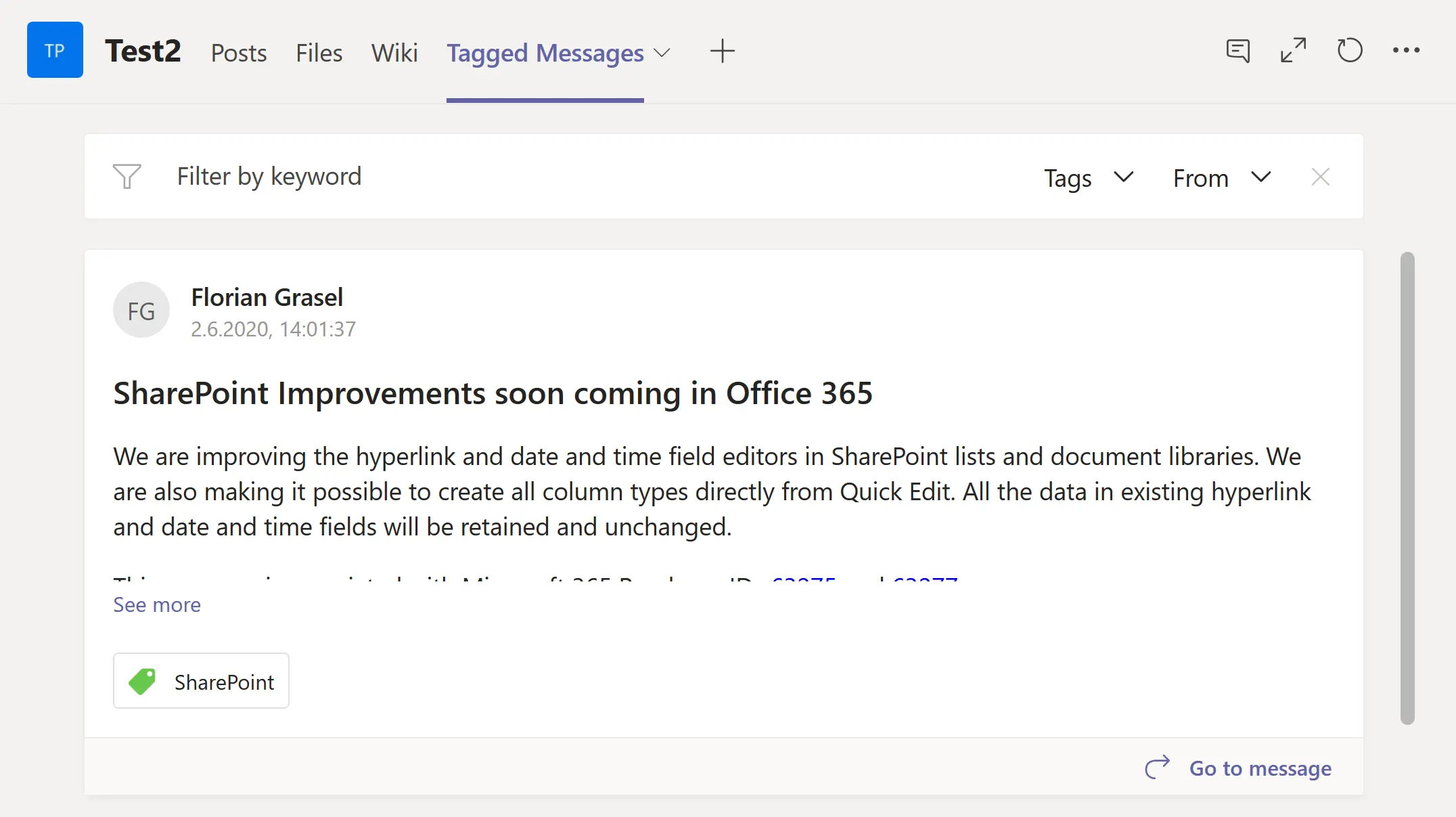1456x817 pixels.
Task: Open the From filter dropdown
Action: tap(1220, 178)
